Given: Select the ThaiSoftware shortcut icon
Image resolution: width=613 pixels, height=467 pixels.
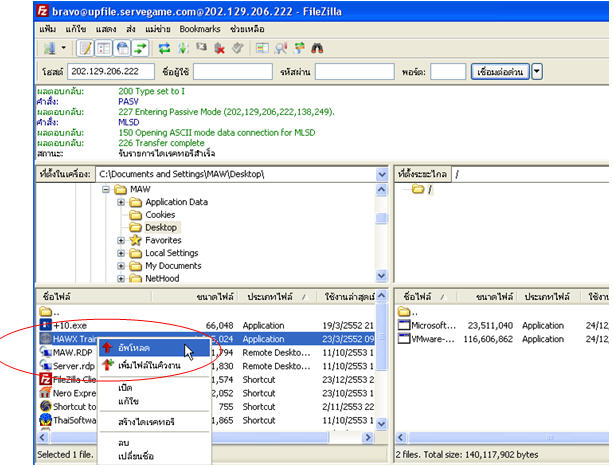Looking at the screenshot, I should click(45, 420).
